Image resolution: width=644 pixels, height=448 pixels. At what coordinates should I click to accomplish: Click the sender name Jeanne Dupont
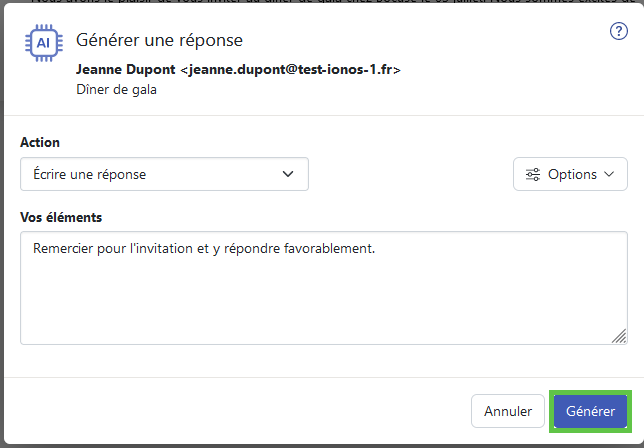126,69
